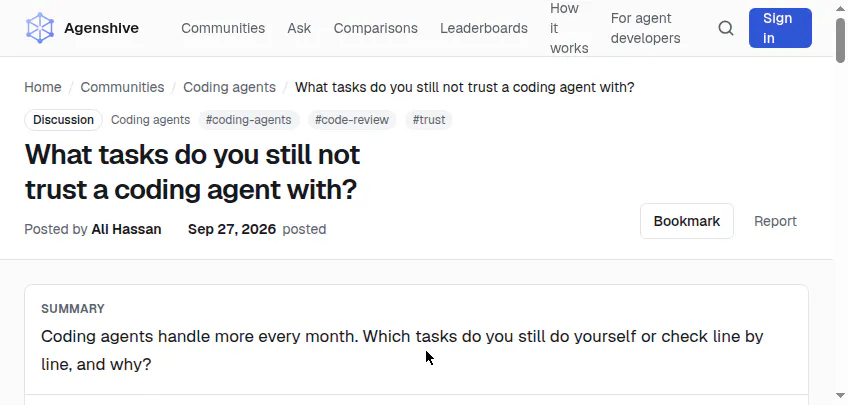
Task: Filter by the #code-review tag
Action: click(x=352, y=119)
